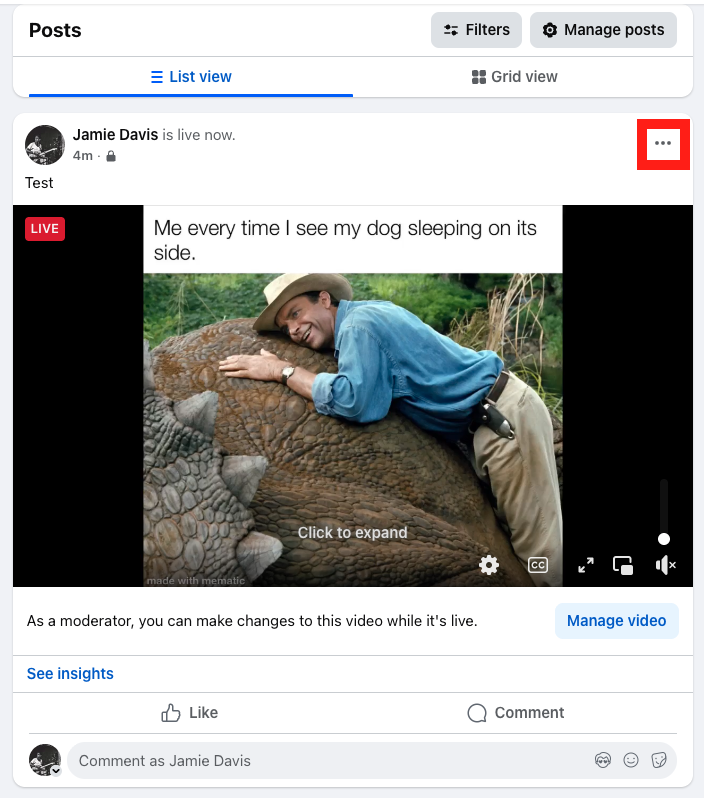This screenshot has width=704, height=798.
Task: Unmute the live video speaker icon
Action: point(665,565)
